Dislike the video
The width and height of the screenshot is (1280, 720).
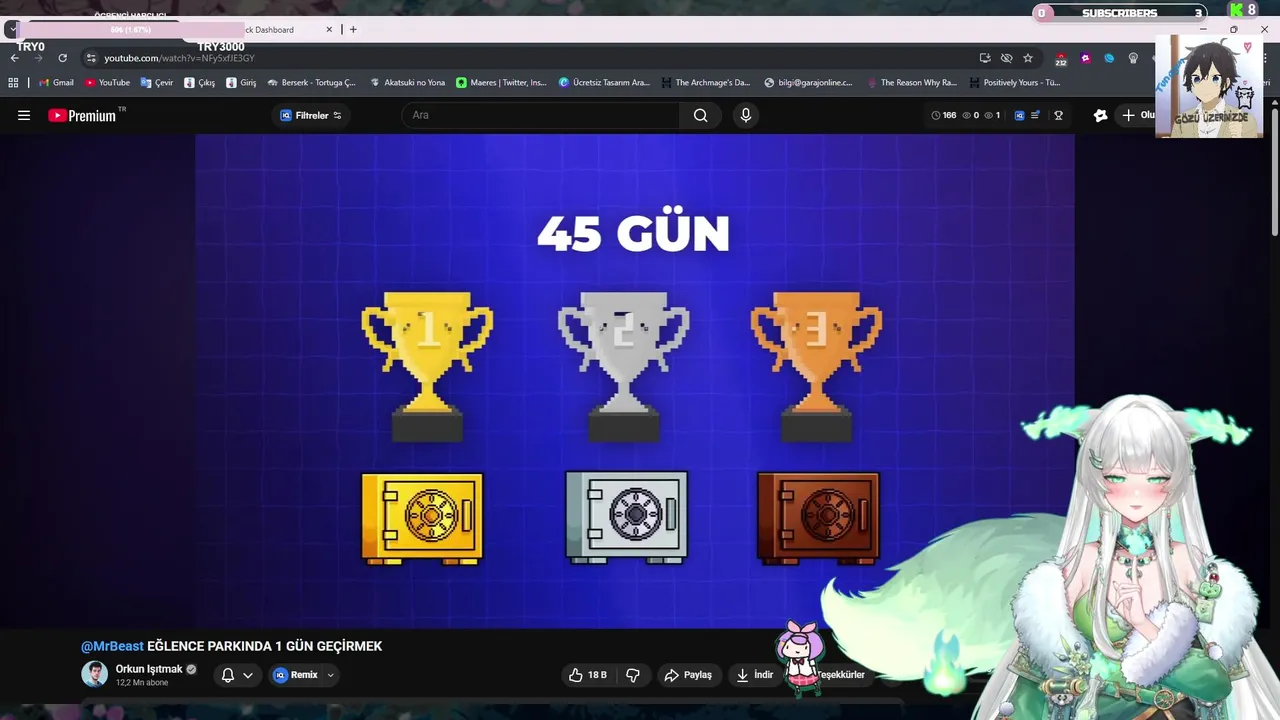coord(633,675)
